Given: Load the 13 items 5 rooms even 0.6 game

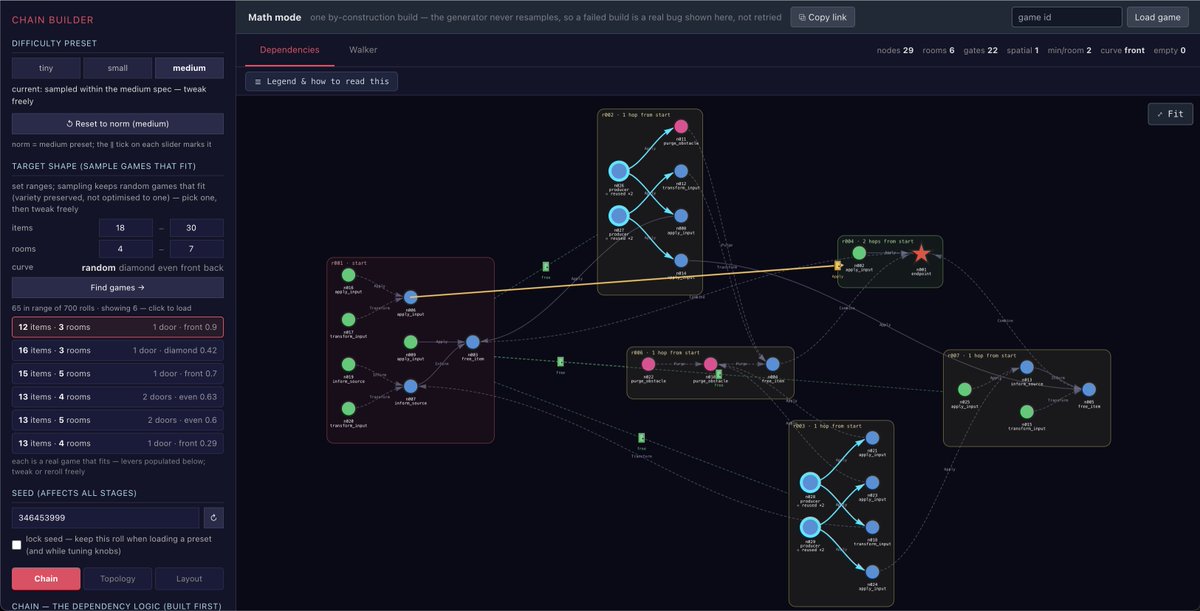Looking at the screenshot, I should click(x=118, y=420).
